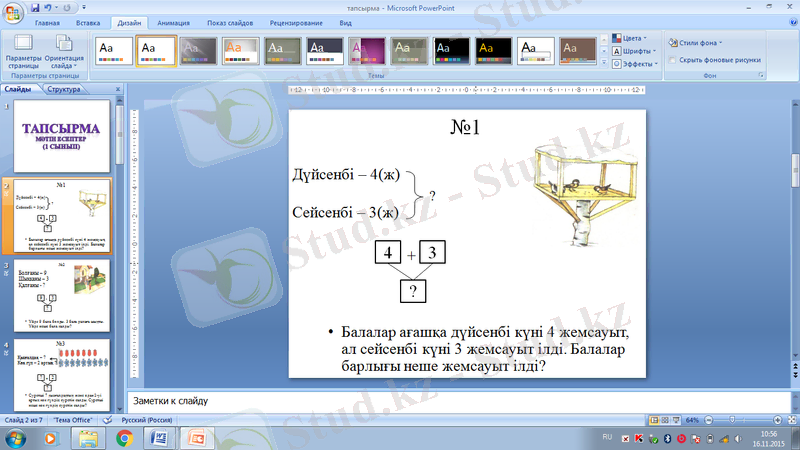Apply the brown theme thumbnail
The width and height of the screenshot is (800, 450).
[x=578, y=51]
